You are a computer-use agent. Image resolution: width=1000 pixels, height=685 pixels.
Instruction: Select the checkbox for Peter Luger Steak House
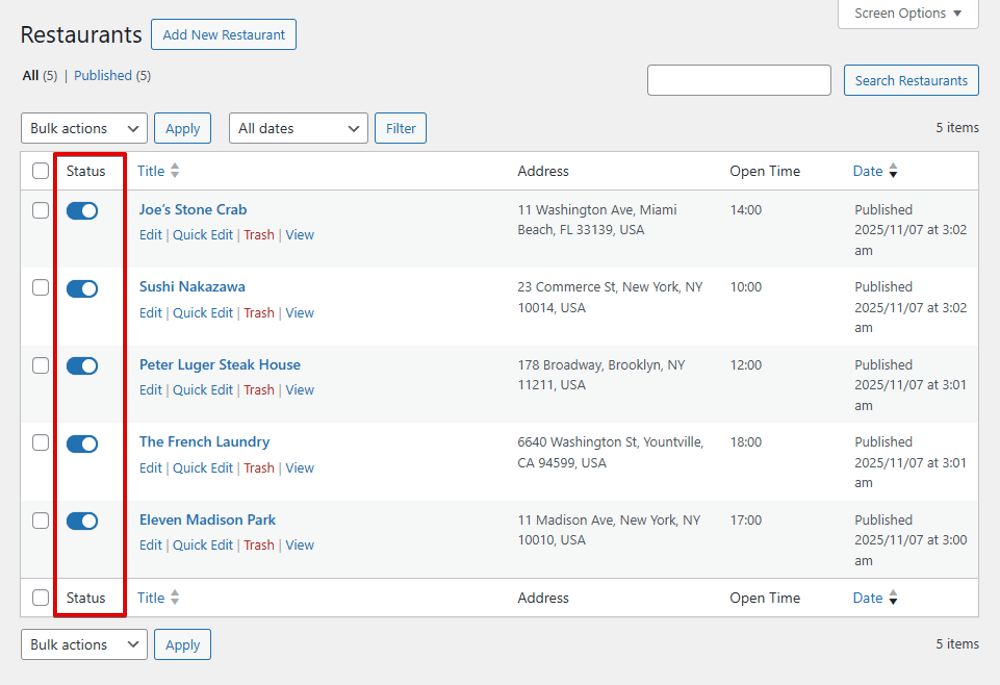pyautogui.click(x=40, y=365)
